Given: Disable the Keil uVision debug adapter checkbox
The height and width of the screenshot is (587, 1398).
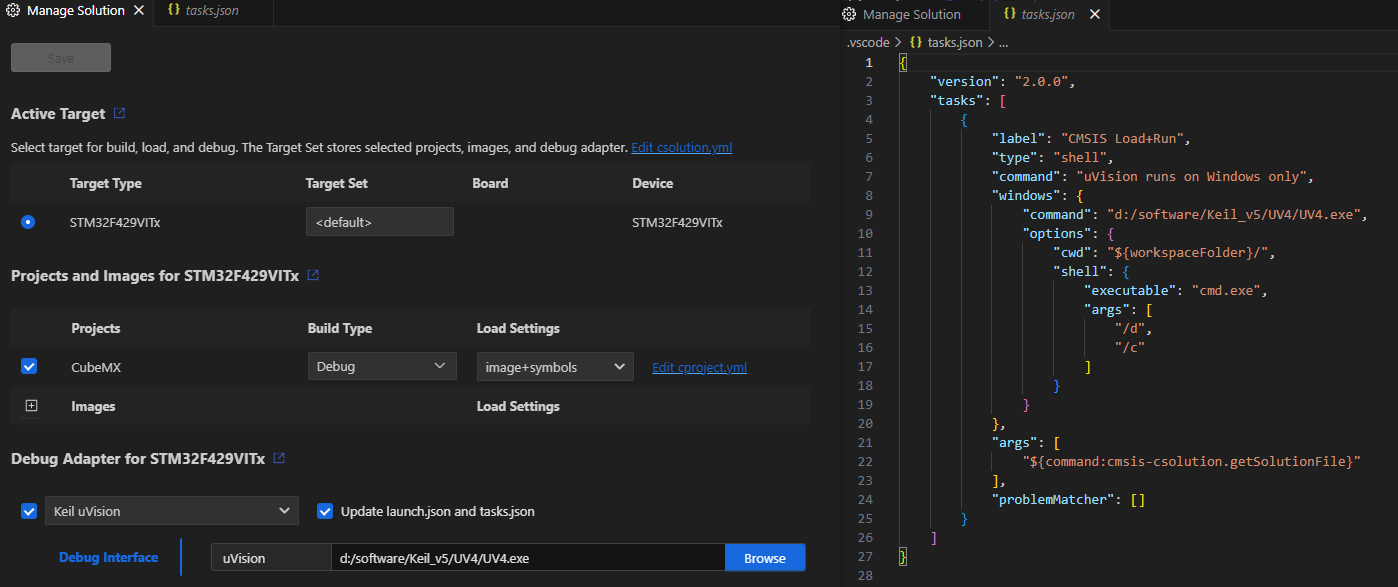Looking at the screenshot, I should [29, 511].
